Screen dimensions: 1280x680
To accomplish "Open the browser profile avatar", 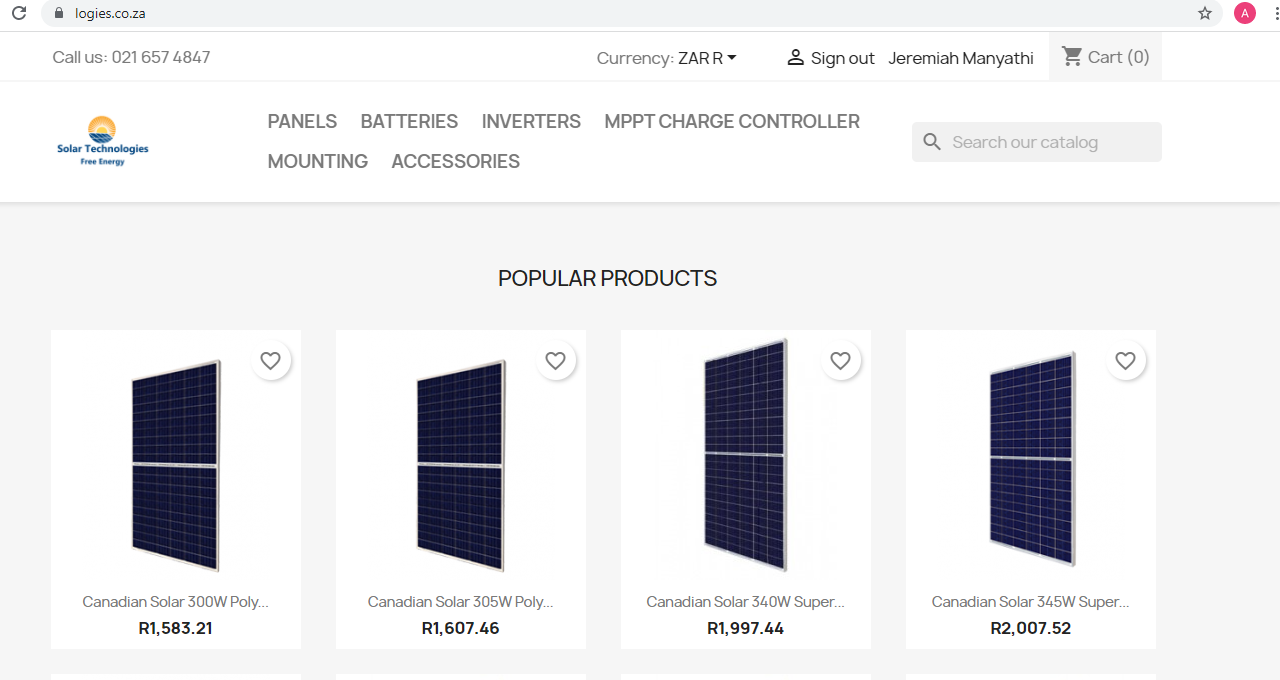I will coord(1245,13).
